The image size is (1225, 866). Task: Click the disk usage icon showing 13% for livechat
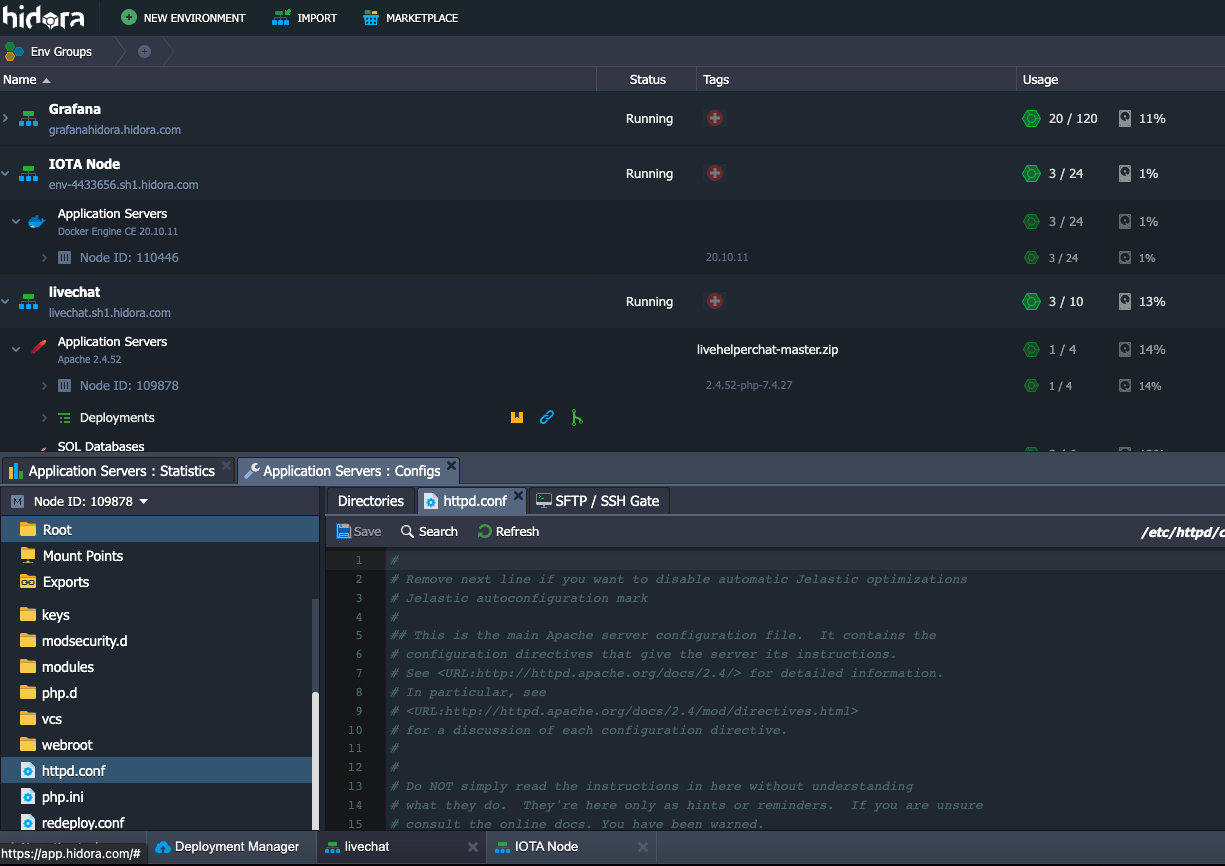pos(1124,301)
